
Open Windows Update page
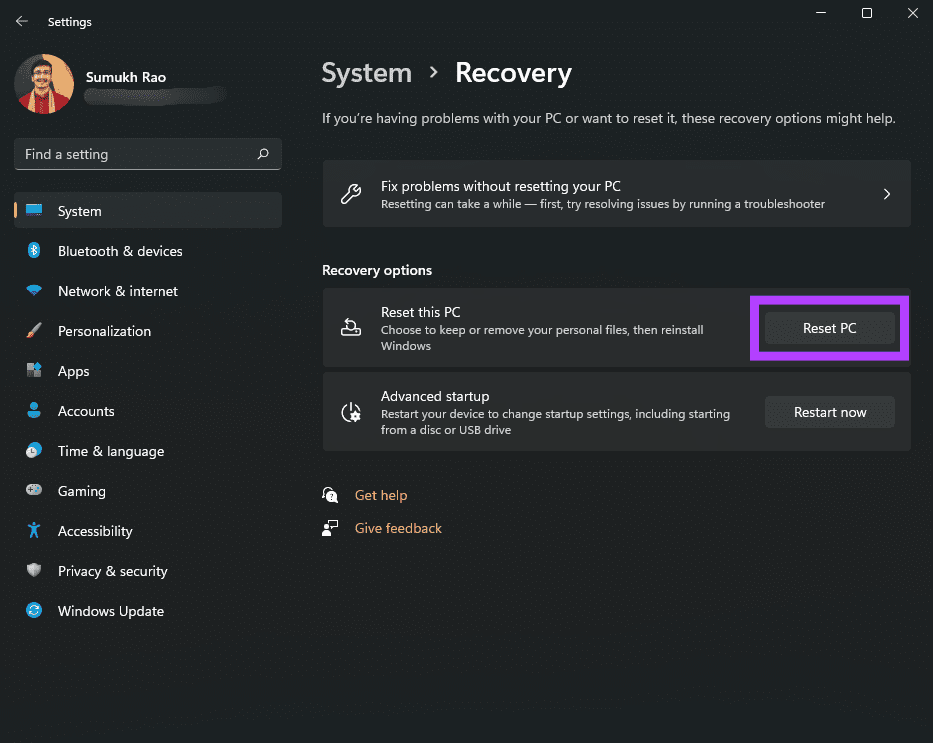(x=148, y=611)
